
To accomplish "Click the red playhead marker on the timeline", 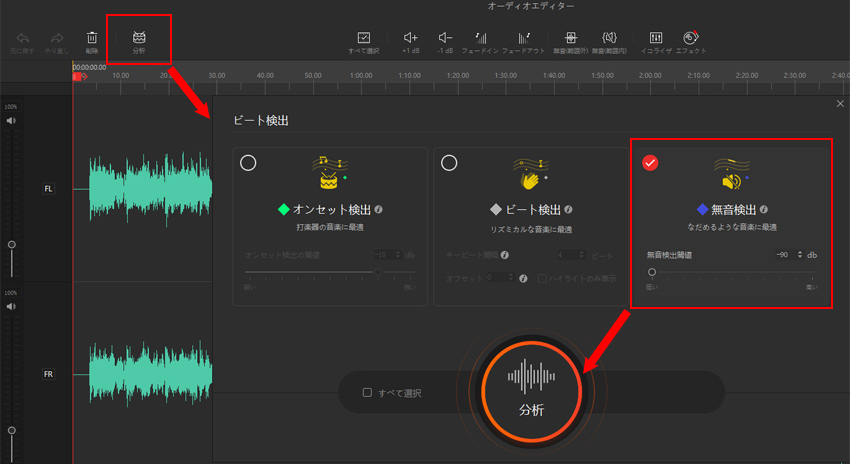I will pos(77,77).
